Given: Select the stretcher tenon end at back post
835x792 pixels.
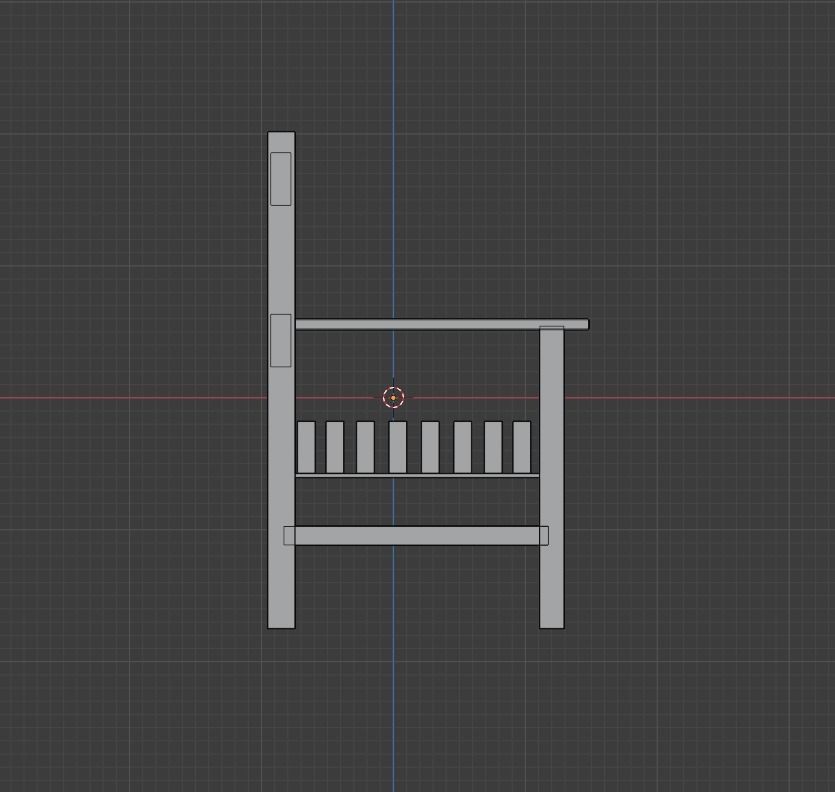Looking at the screenshot, I should pyautogui.click(x=289, y=536).
